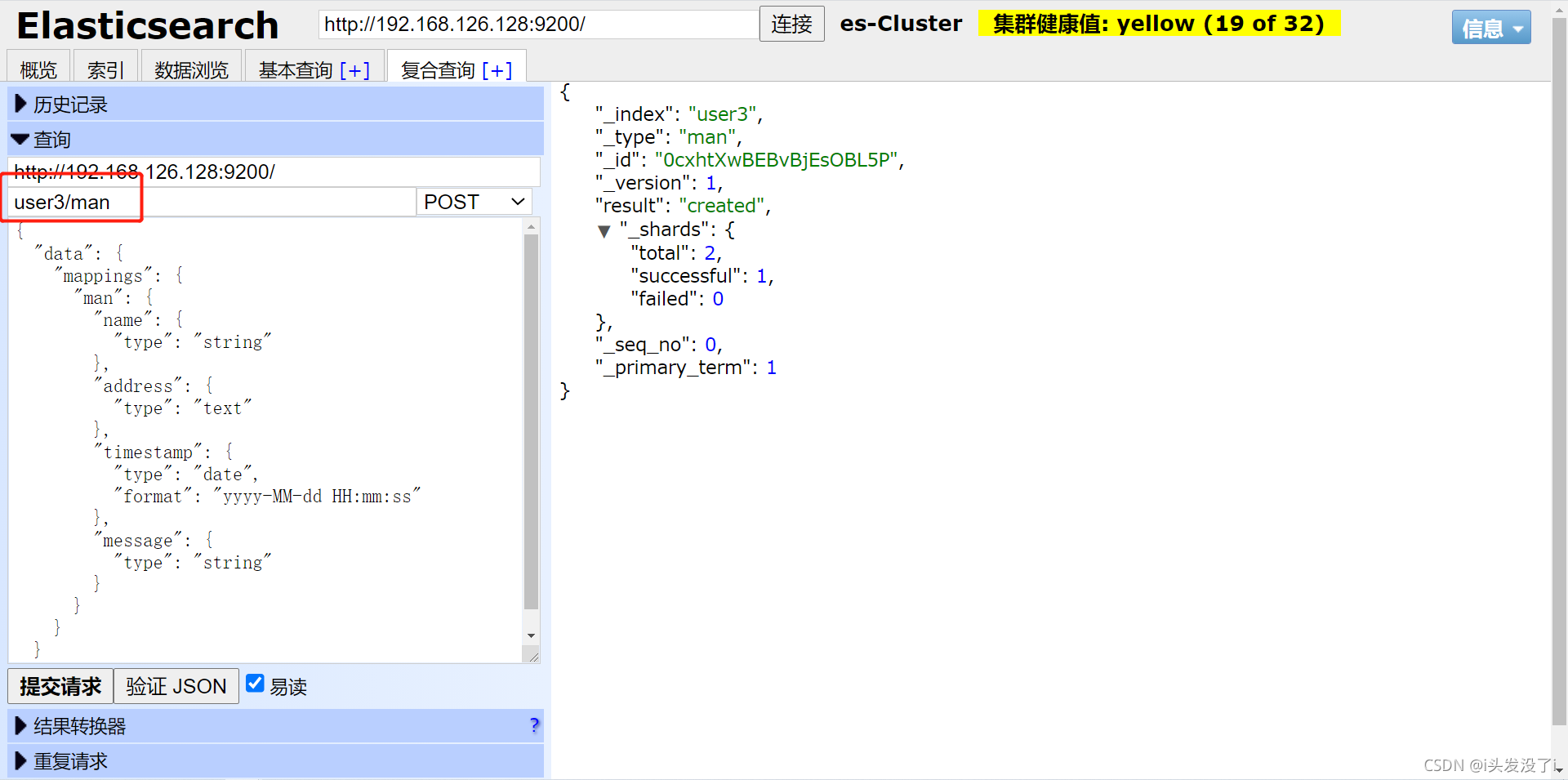Click the es-Cluster name label
This screenshot has width=1568, height=780.
coord(901,24)
